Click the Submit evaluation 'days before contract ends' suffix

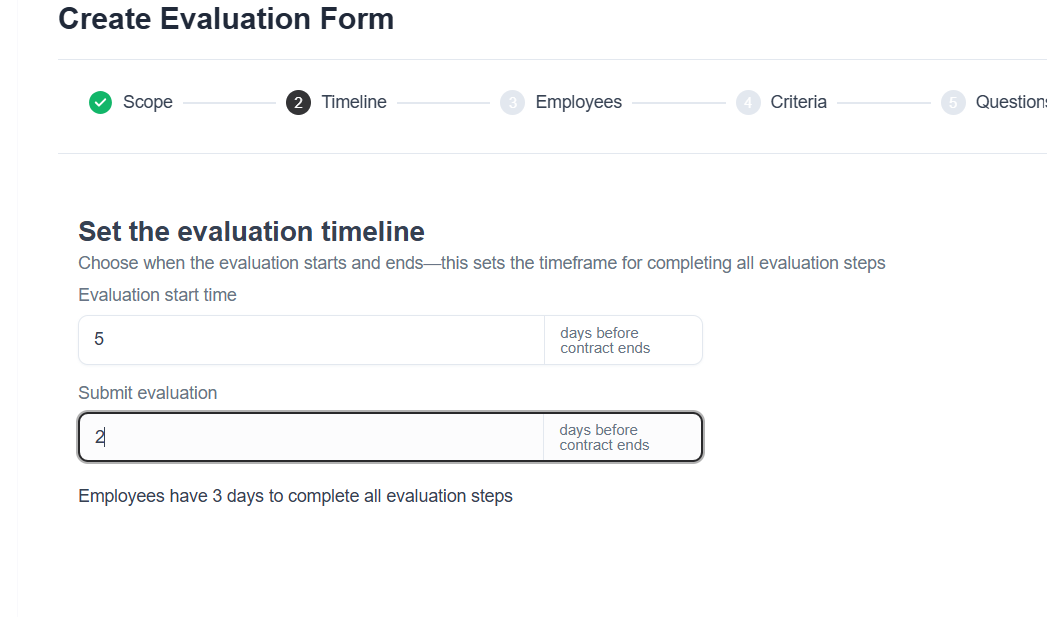pos(604,437)
